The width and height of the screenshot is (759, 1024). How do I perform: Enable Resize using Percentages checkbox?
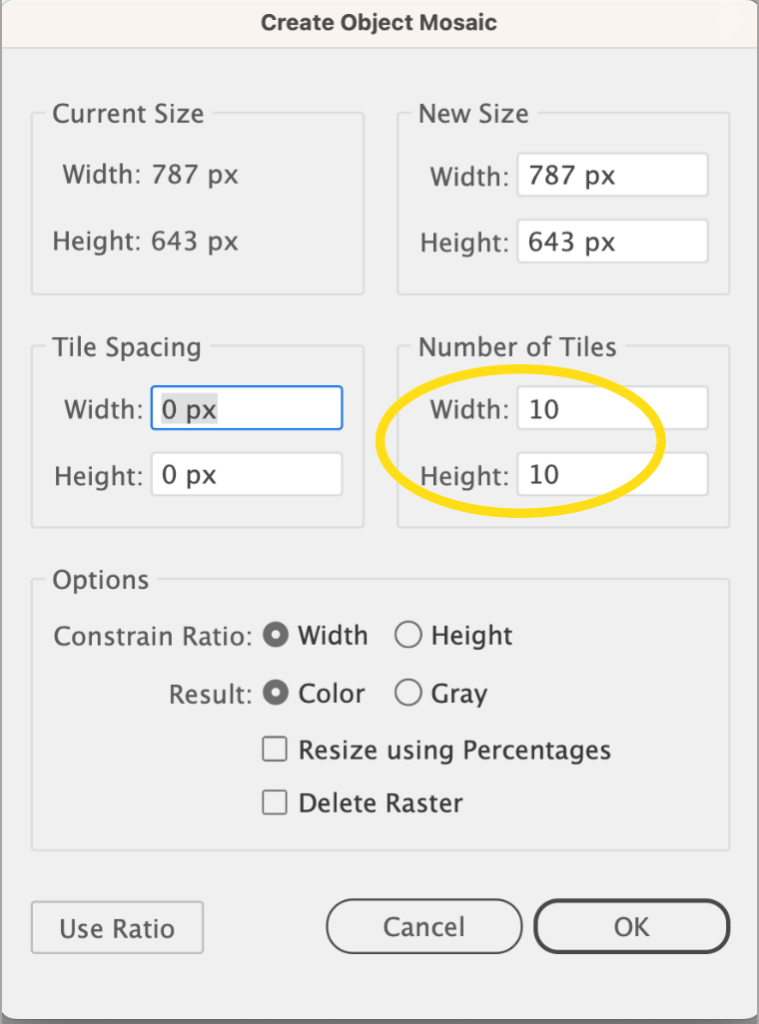(x=275, y=750)
